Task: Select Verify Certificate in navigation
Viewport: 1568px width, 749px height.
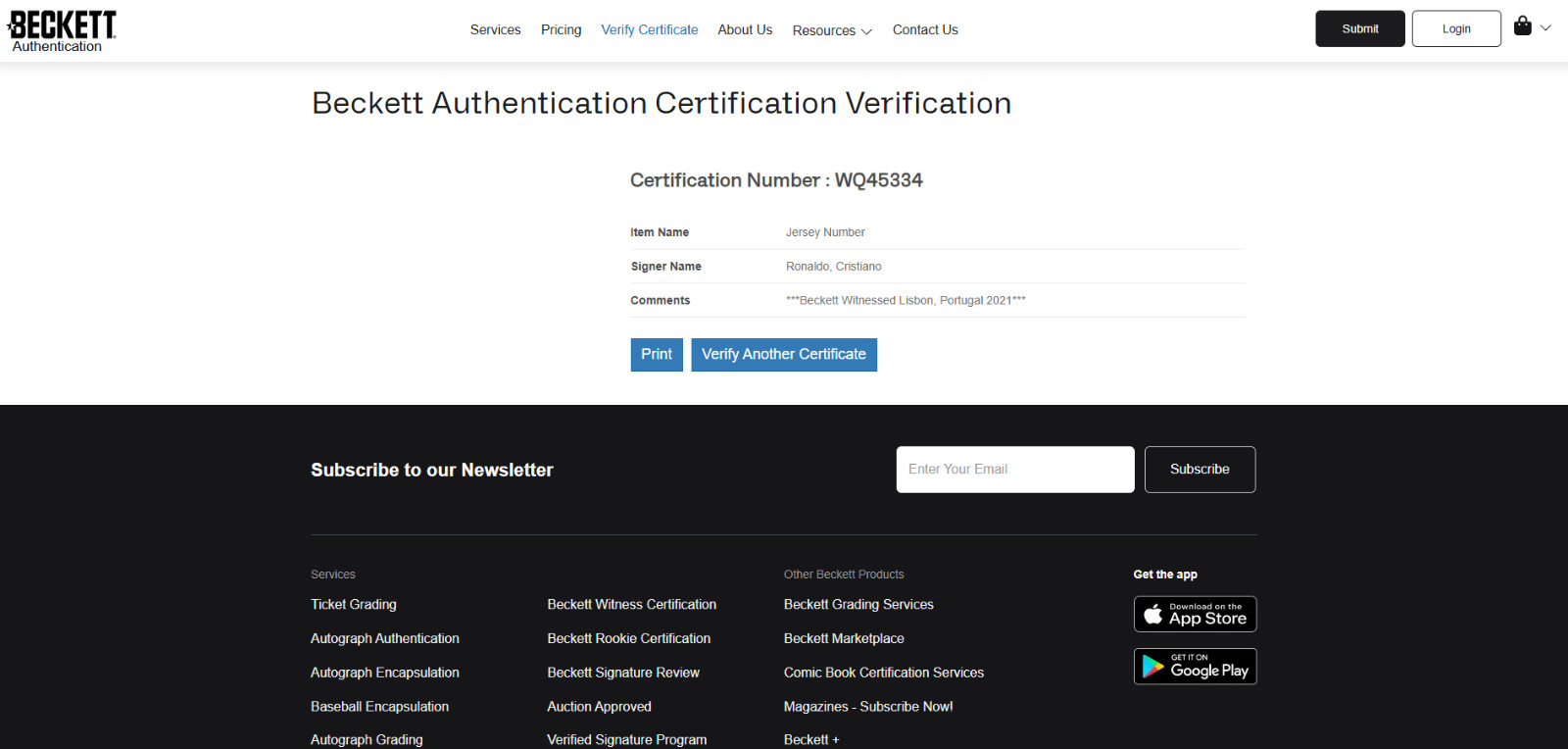Action: click(649, 30)
